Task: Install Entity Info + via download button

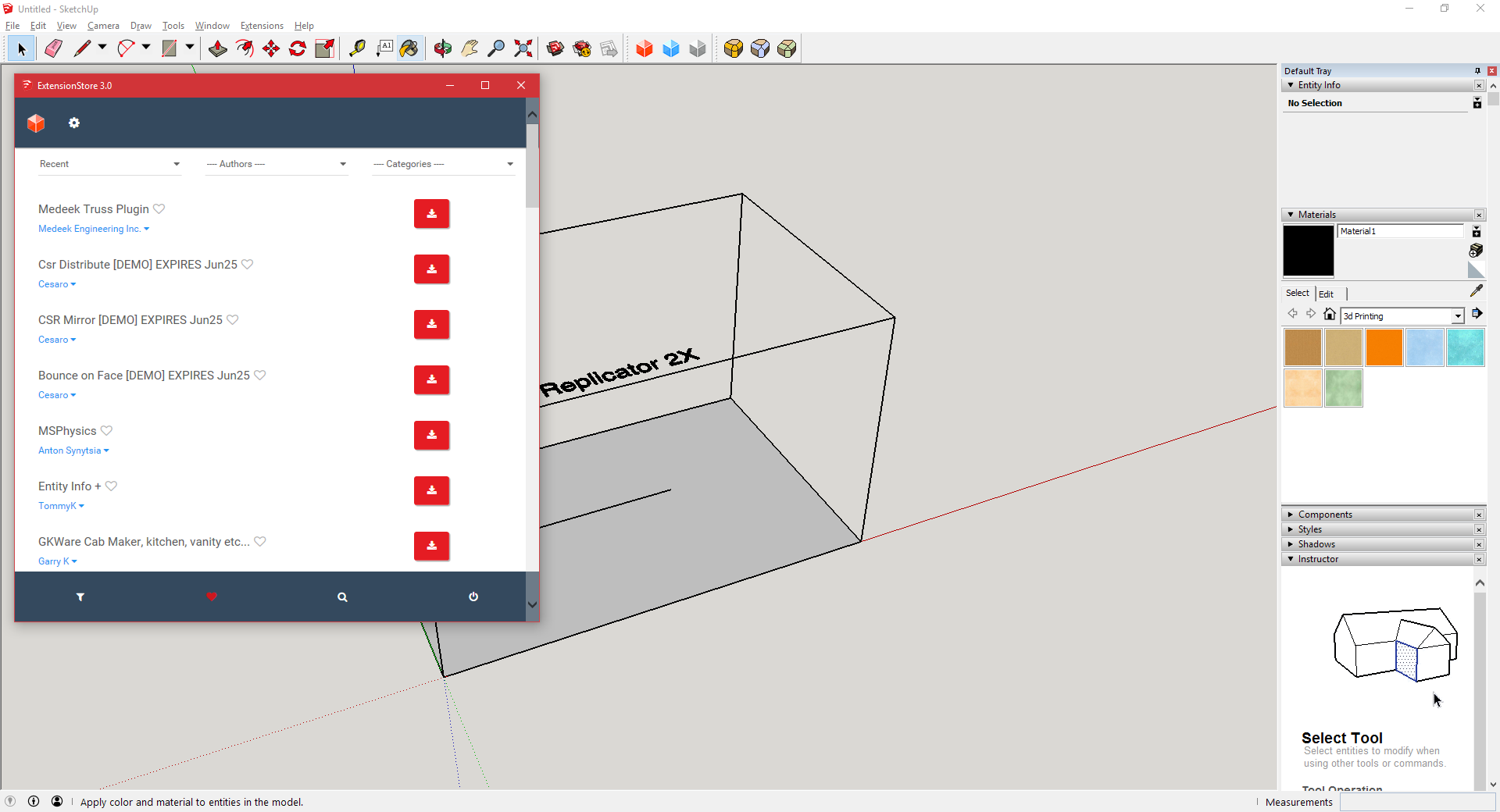Action: pos(431,491)
